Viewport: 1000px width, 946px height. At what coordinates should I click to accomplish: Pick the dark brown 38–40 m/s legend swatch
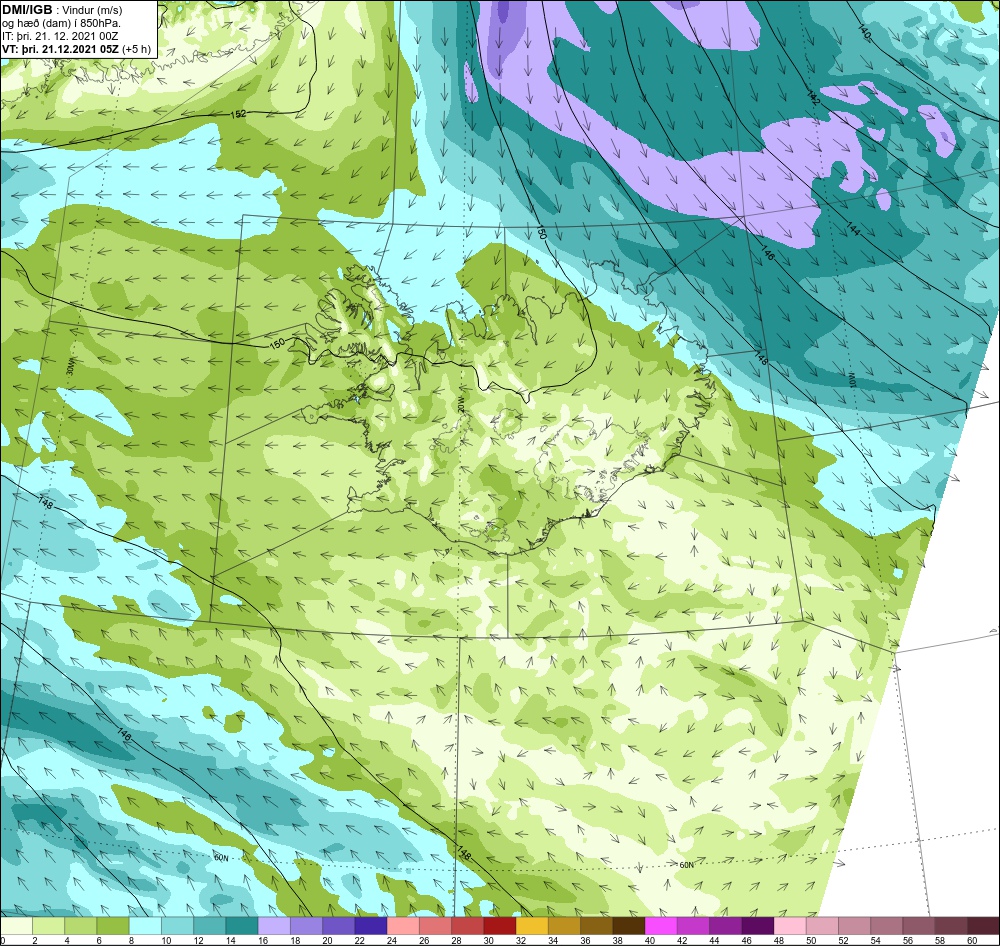point(629,926)
